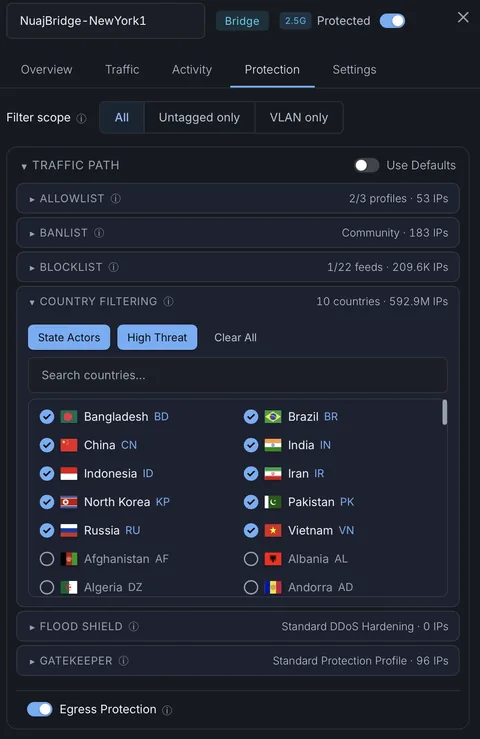Click the NuajBridge-NewYork1 name field

click(x=106, y=21)
